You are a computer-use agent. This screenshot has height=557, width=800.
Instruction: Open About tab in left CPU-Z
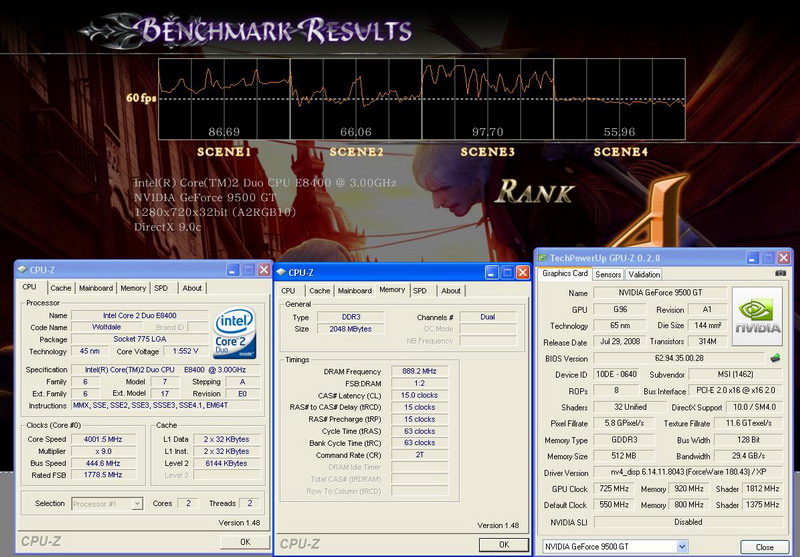[x=192, y=288]
